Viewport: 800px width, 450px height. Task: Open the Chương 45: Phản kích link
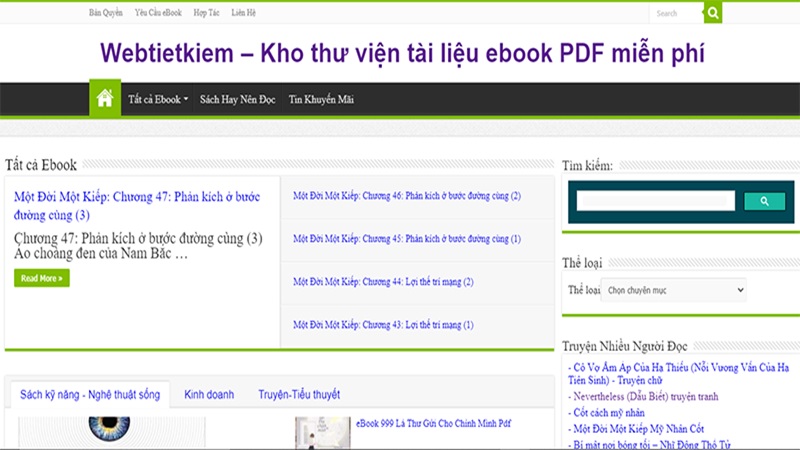click(407, 239)
